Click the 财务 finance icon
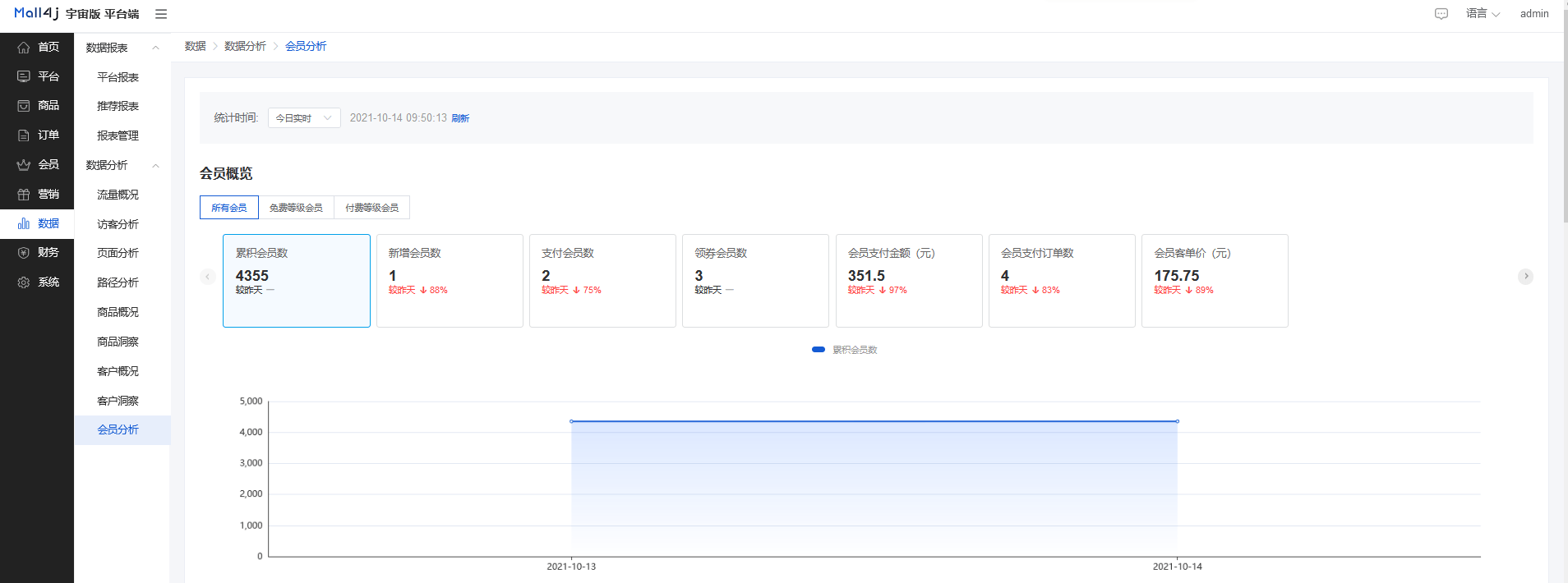The height and width of the screenshot is (583, 1568). tap(24, 253)
